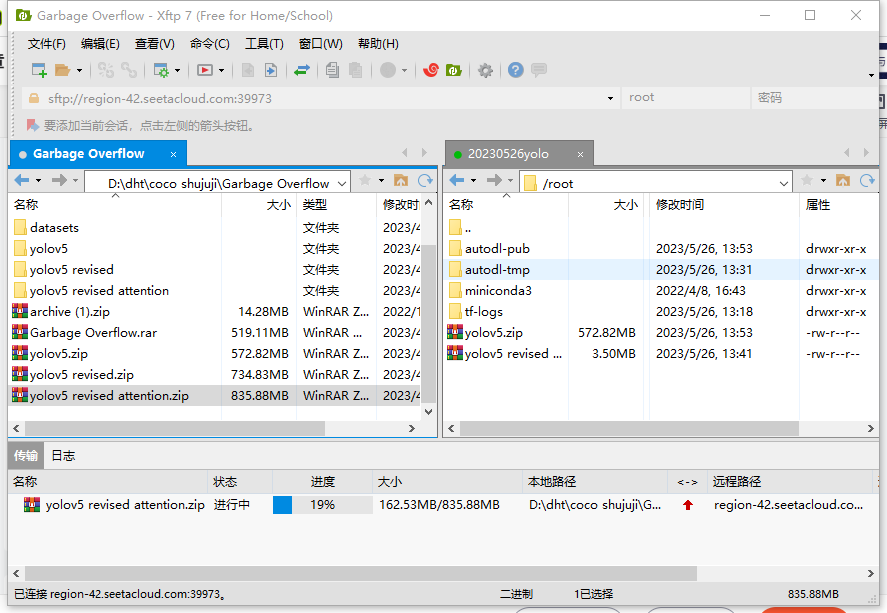Click the home folder icon beside local path bar

pos(401,183)
